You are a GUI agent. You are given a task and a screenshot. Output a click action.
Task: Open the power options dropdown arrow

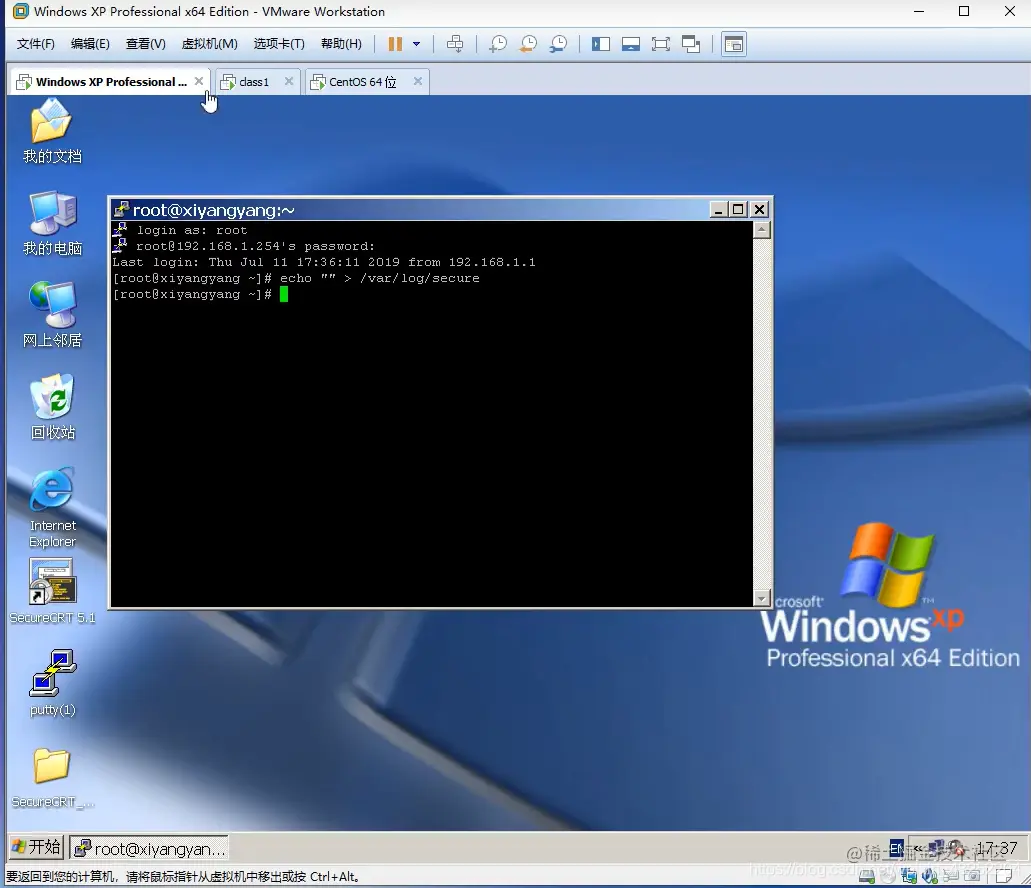pos(416,44)
